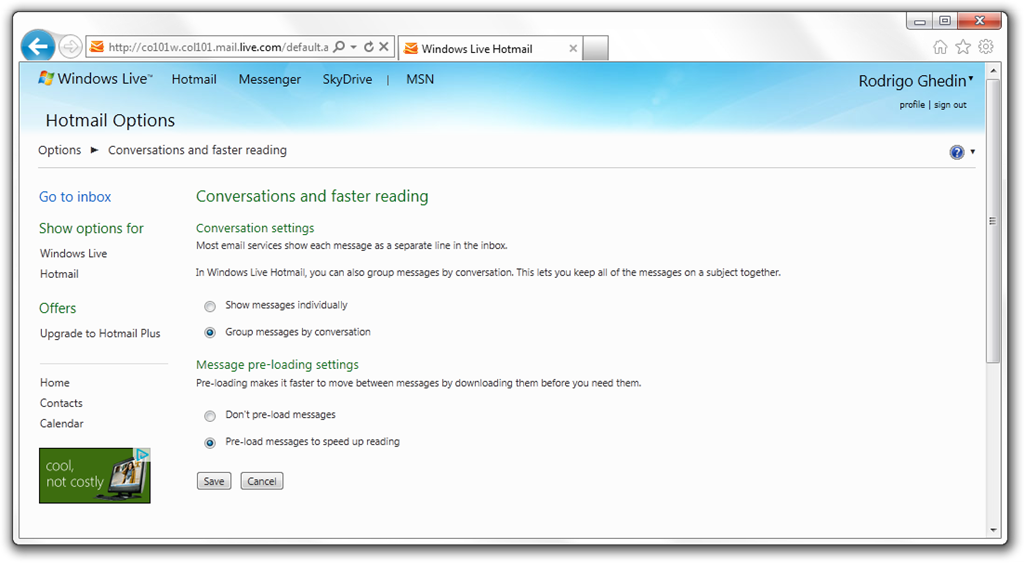Click the search magnifier in address bar
This screenshot has height=563, width=1024.
pos(339,47)
